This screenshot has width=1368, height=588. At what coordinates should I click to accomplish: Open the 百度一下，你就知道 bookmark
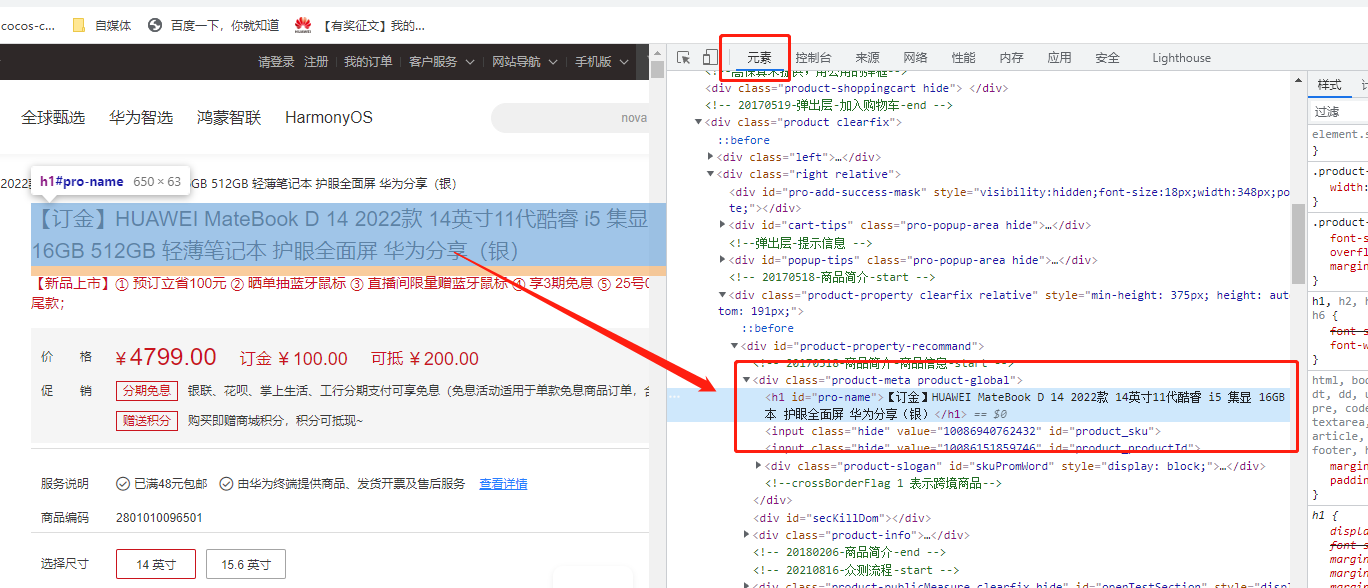(214, 25)
